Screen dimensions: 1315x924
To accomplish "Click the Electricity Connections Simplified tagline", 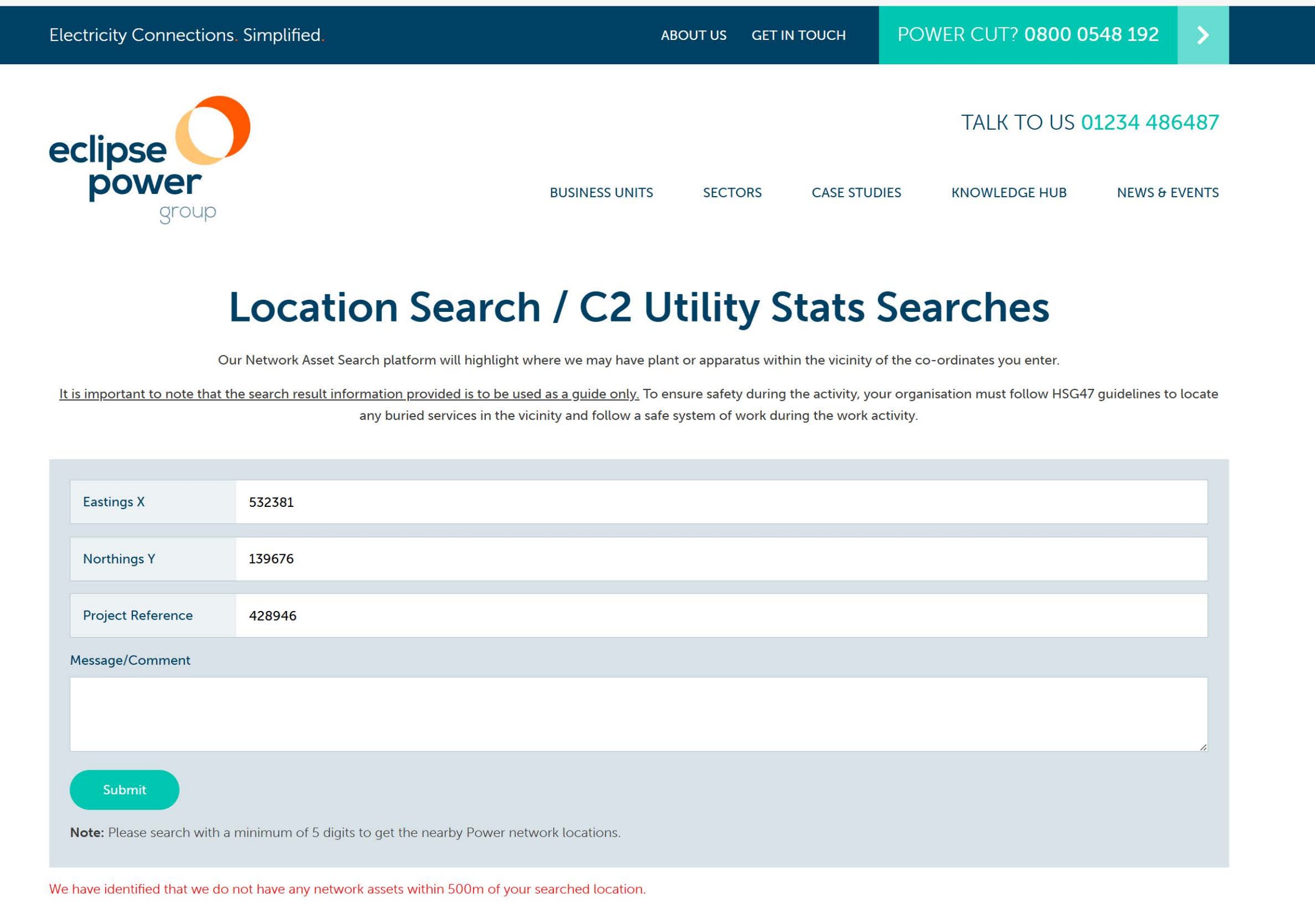I will [x=187, y=36].
